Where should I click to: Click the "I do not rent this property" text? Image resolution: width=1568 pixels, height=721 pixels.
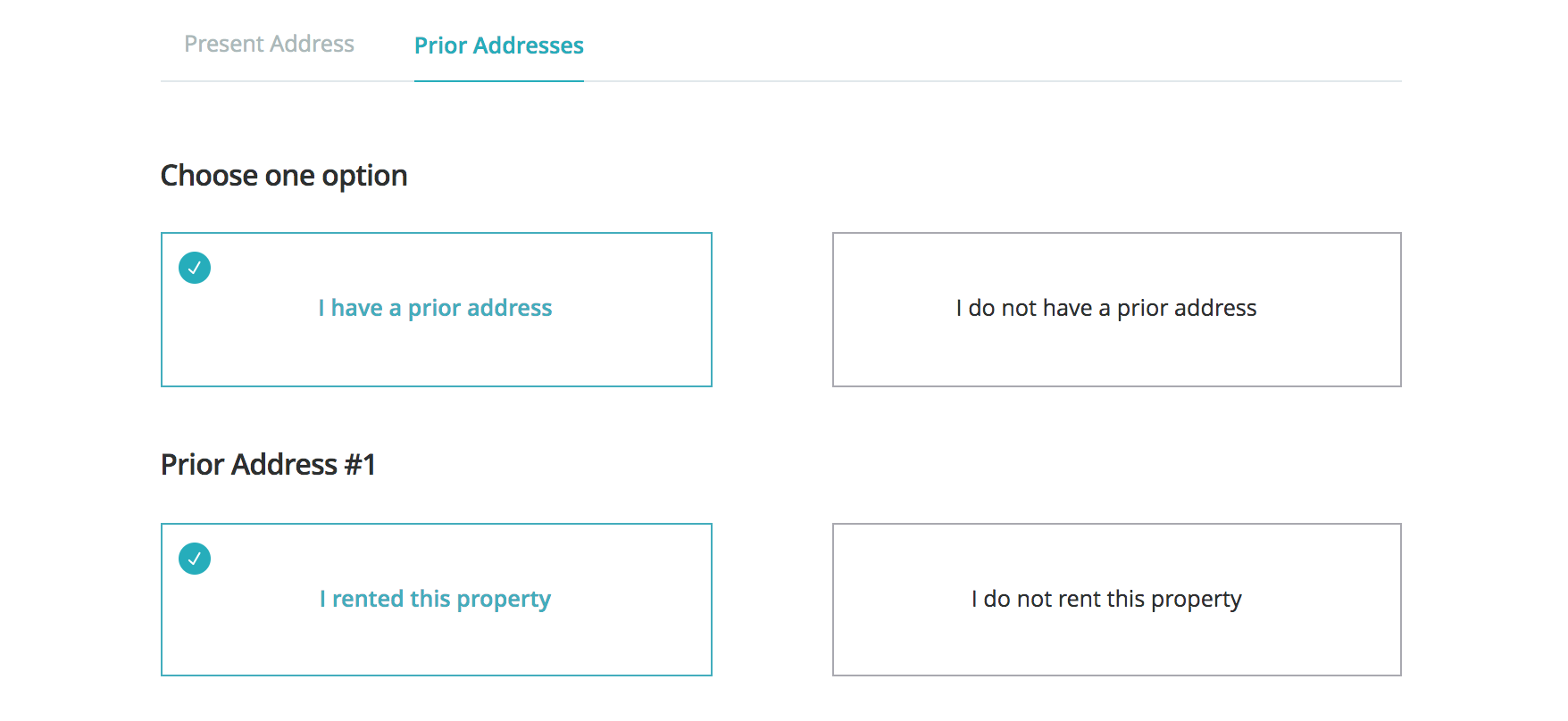point(1105,599)
